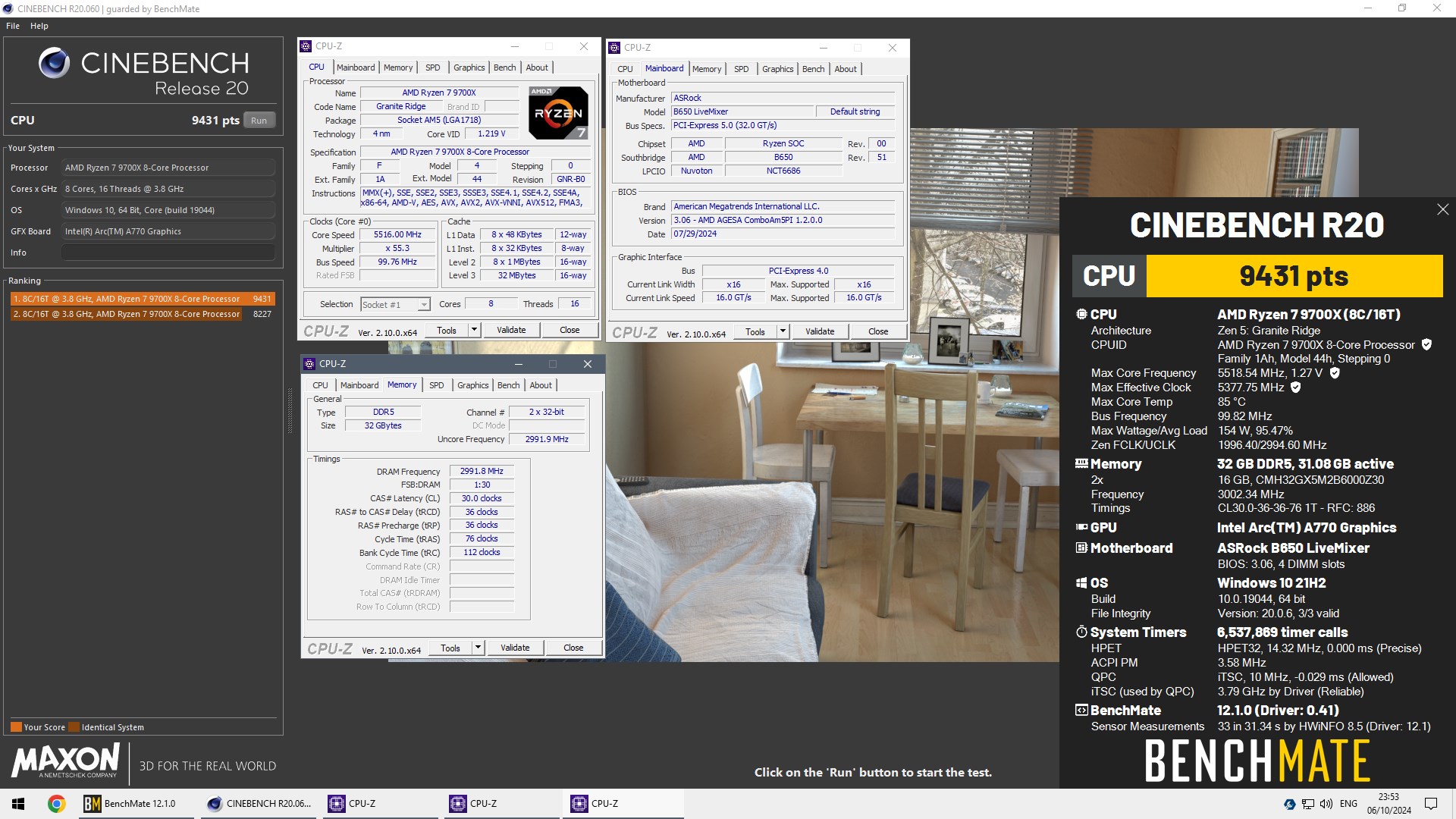The width and height of the screenshot is (1456, 819).
Task: Click the Tools button in the ASRock mainboard CPU-Z window
Action: tap(755, 331)
